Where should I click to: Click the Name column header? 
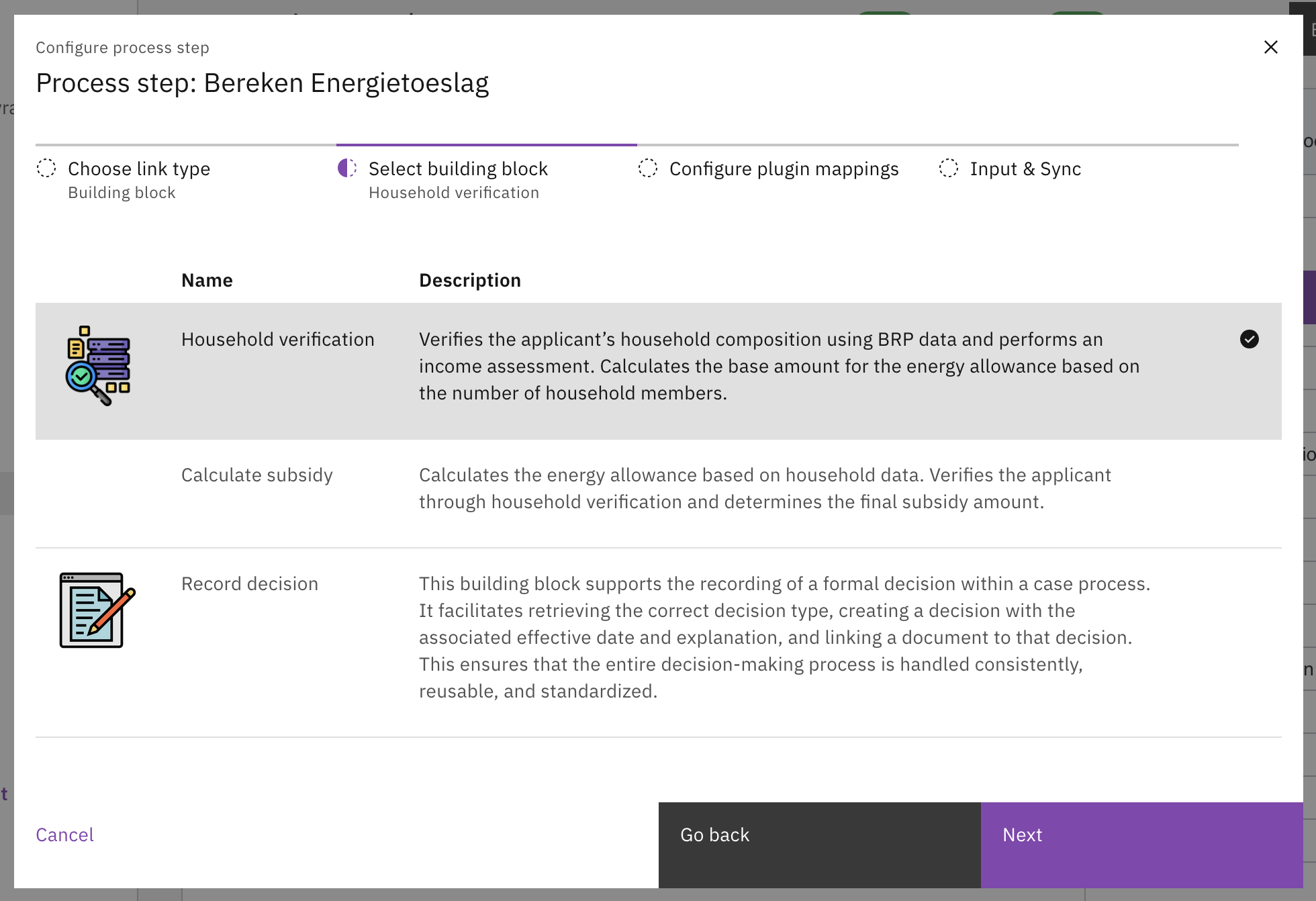(207, 281)
